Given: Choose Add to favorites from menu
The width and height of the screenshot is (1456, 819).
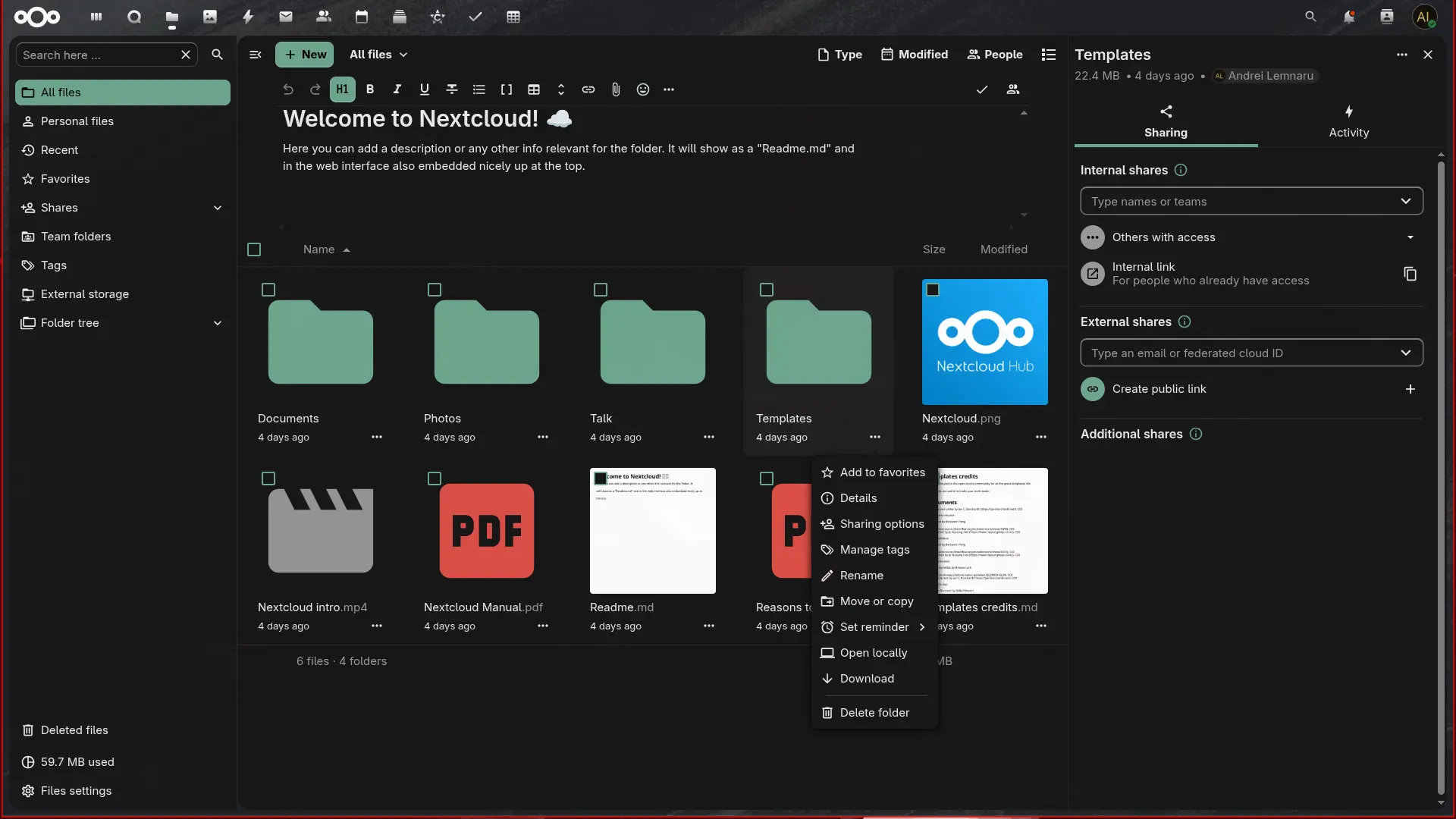Looking at the screenshot, I should tap(874, 472).
